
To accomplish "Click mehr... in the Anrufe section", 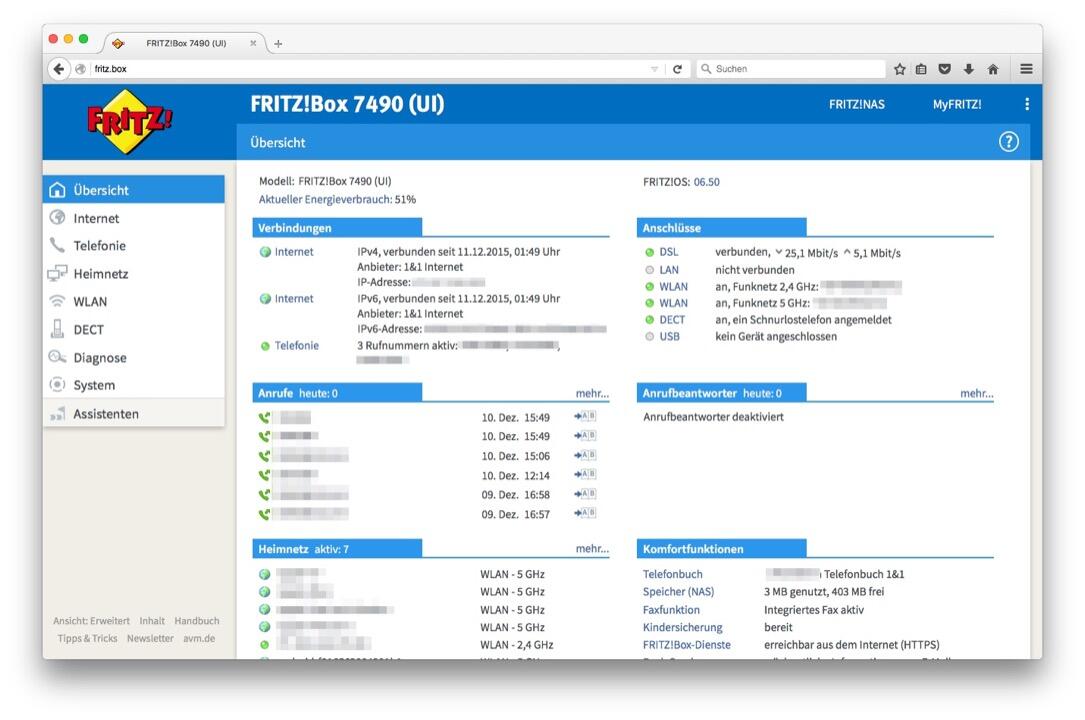I will click(x=592, y=393).
